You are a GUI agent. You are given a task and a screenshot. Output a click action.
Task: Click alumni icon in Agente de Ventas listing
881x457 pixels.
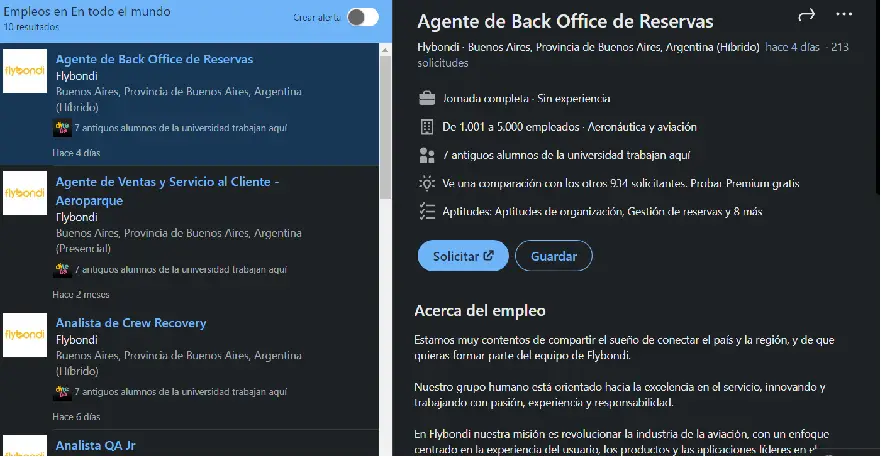click(62, 270)
